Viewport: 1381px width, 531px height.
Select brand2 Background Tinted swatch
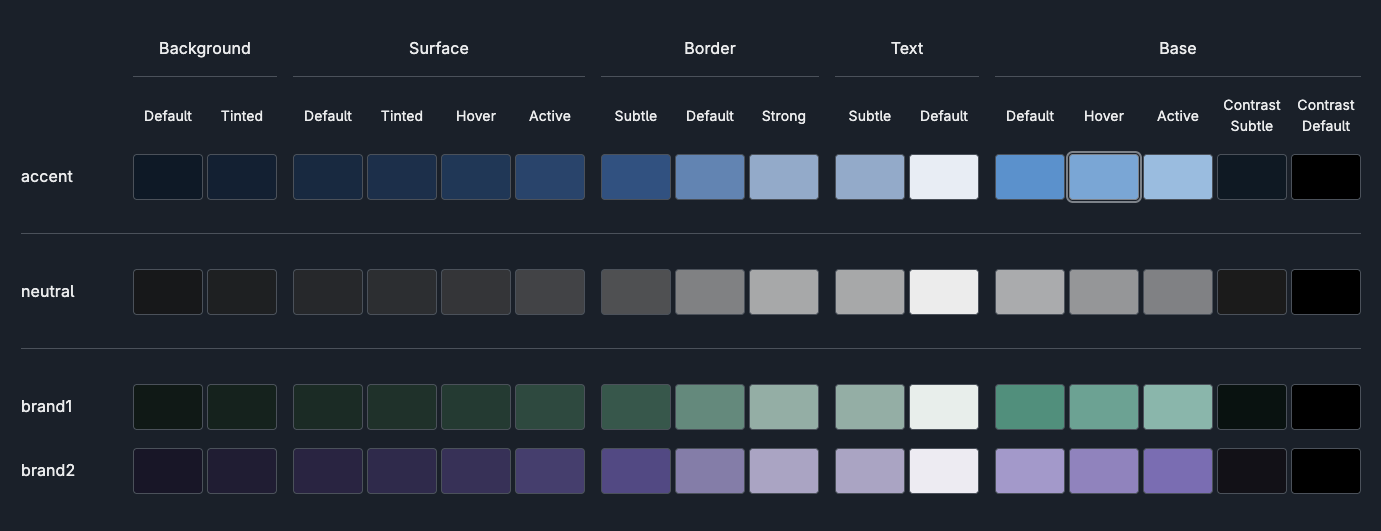point(242,471)
